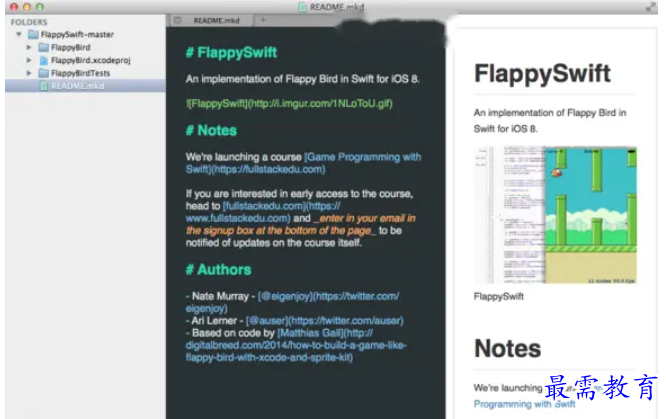The height and width of the screenshot is (419, 666).
Task: Click the green zoom window button
Action: pos(40,7)
